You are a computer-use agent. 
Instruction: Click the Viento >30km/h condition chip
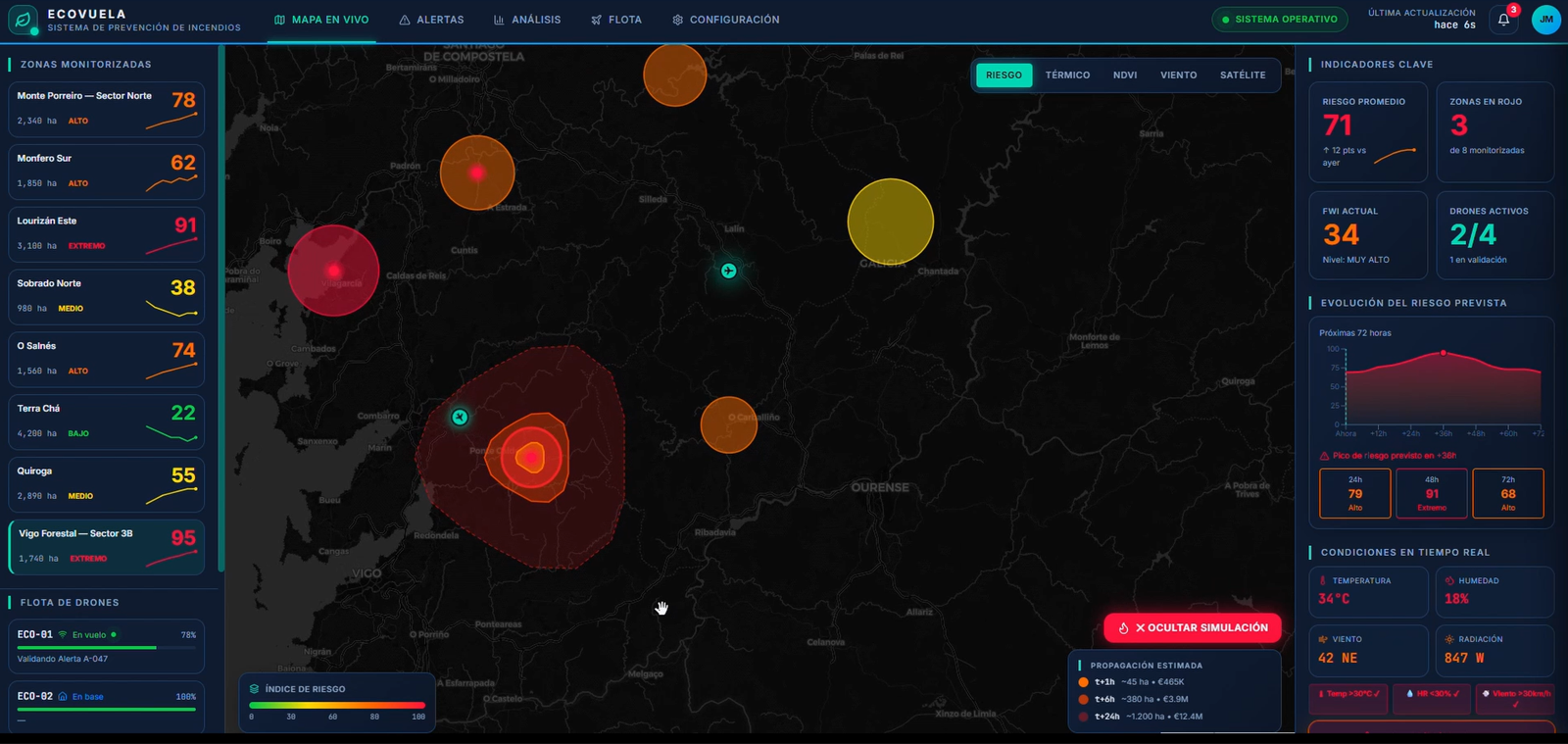(1515, 698)
